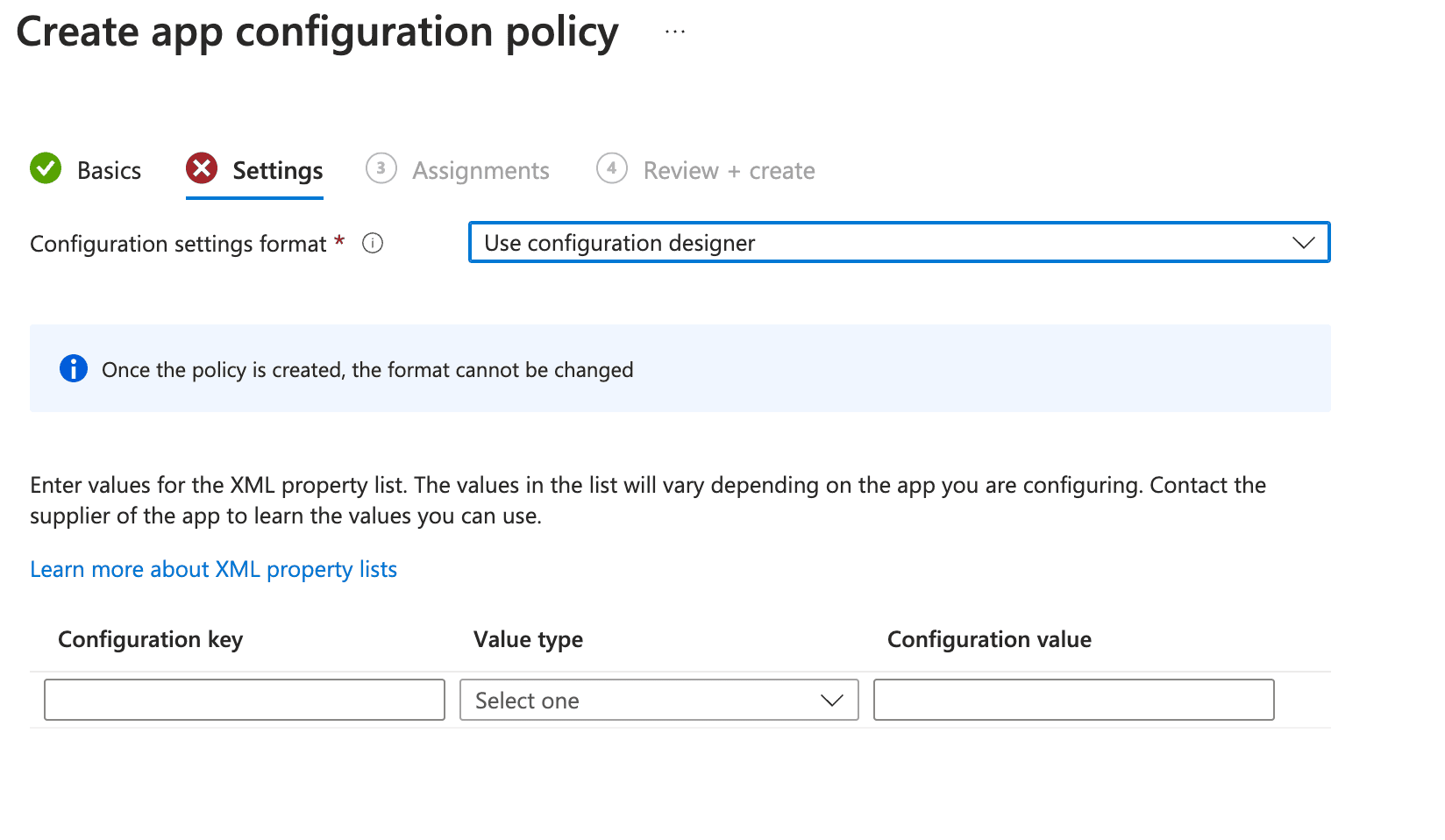Screen dimensions: 1445x840
Task: Go to the Basics tab
Action: click(x=109, y=171)
